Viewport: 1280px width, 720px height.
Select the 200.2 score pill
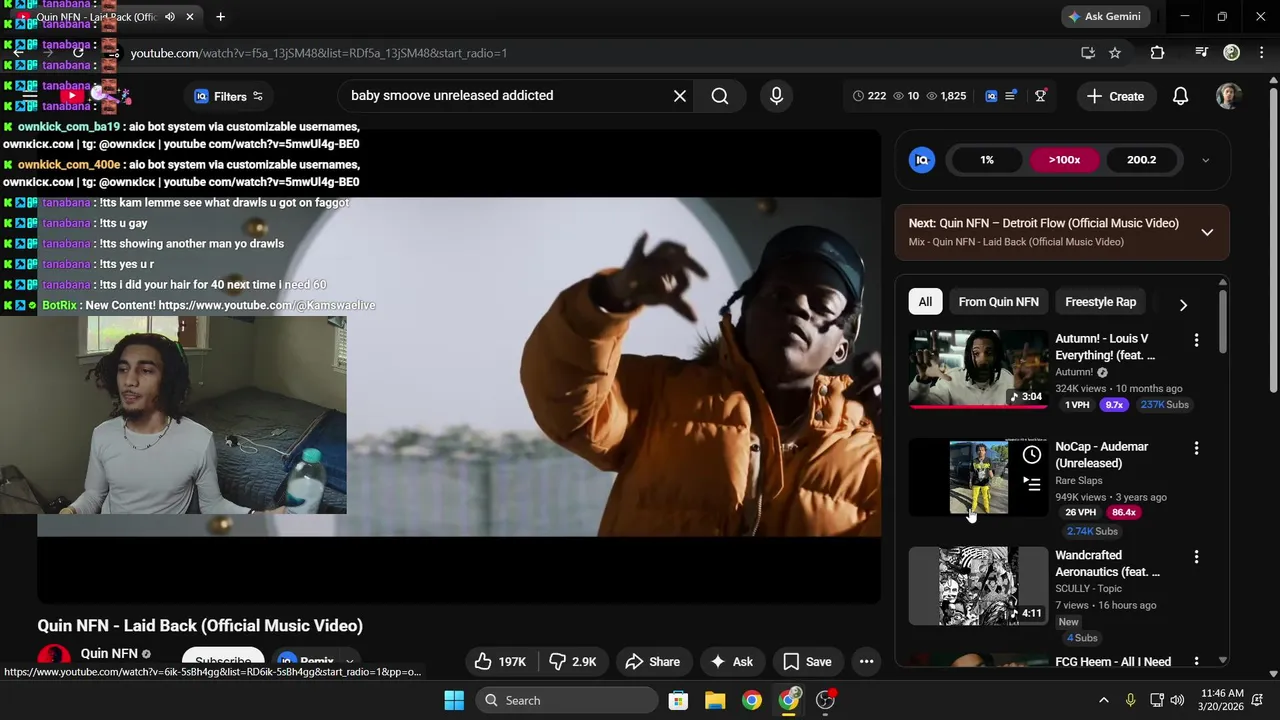(1141, 160)
